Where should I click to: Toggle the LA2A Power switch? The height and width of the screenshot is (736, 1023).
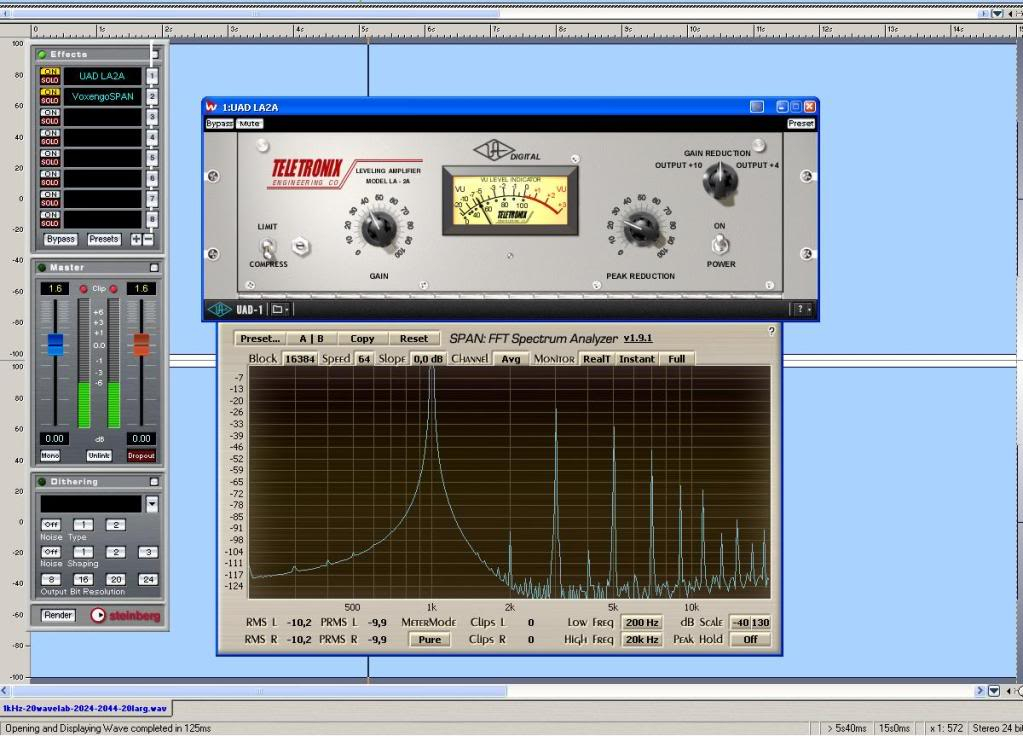[719, 245]
